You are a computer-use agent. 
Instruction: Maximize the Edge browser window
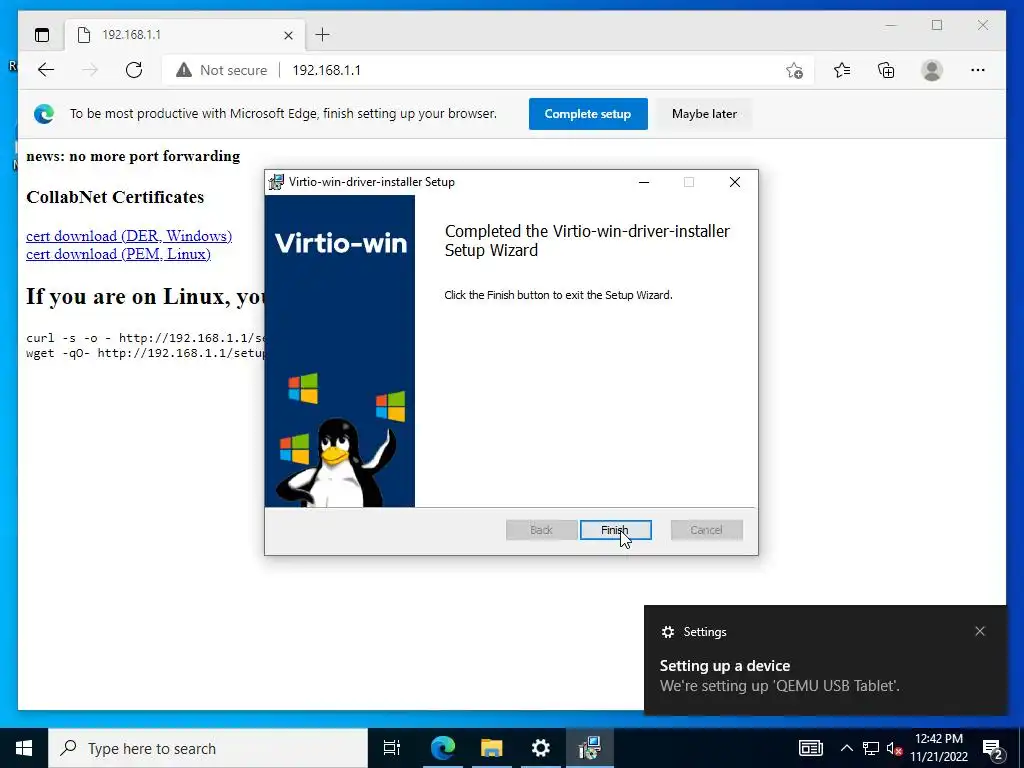click(937, 25)
